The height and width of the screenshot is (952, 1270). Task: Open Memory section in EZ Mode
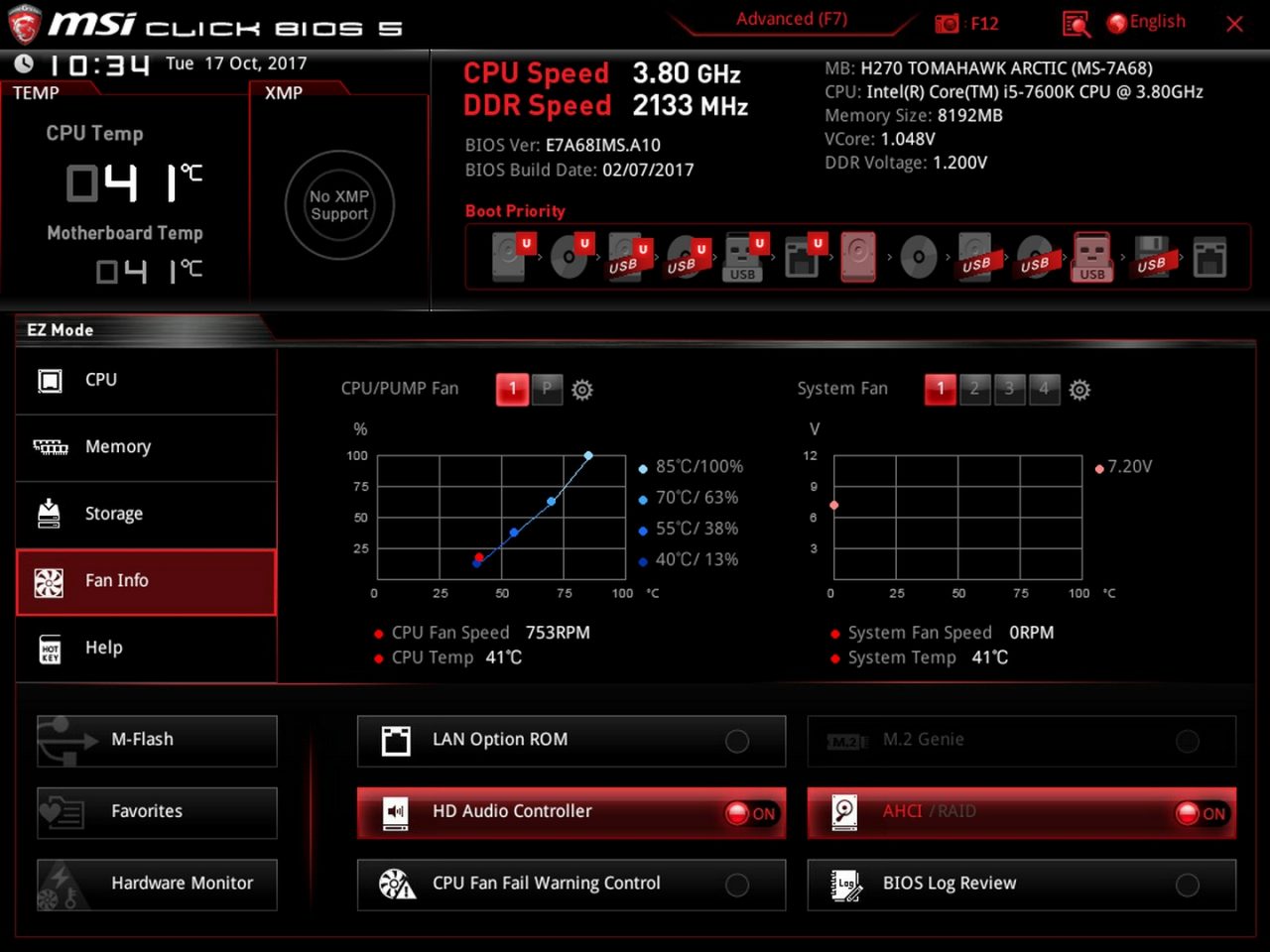click(146, 448)
